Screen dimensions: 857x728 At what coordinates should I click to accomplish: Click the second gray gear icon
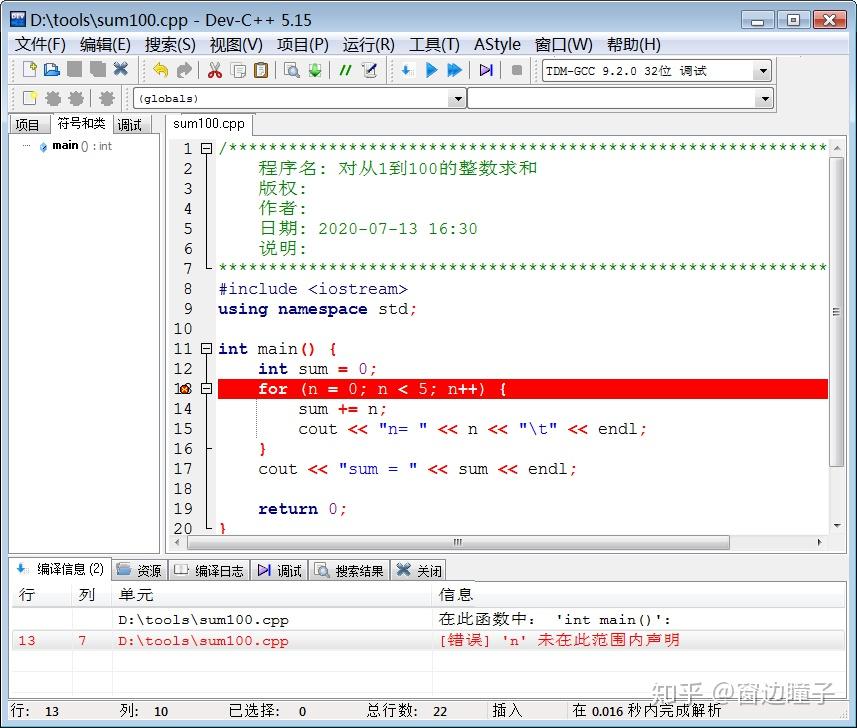tap(76, 98)
